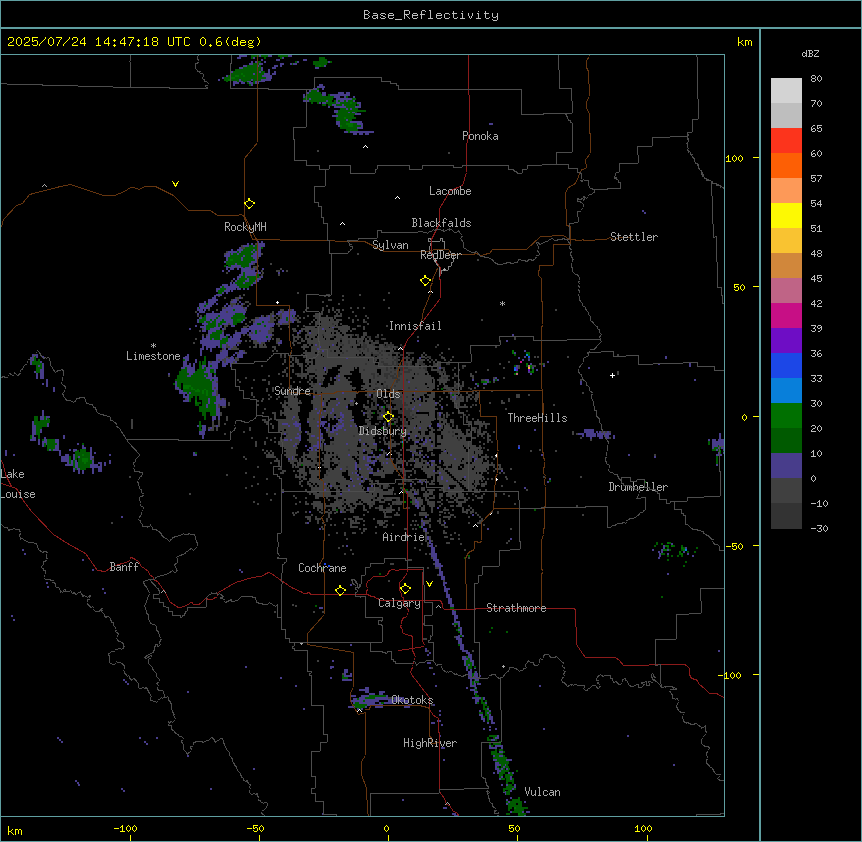Pick the violet purple swatch in the dBZ legend
This screenshot has height=842, width=862.
point(786,340)
